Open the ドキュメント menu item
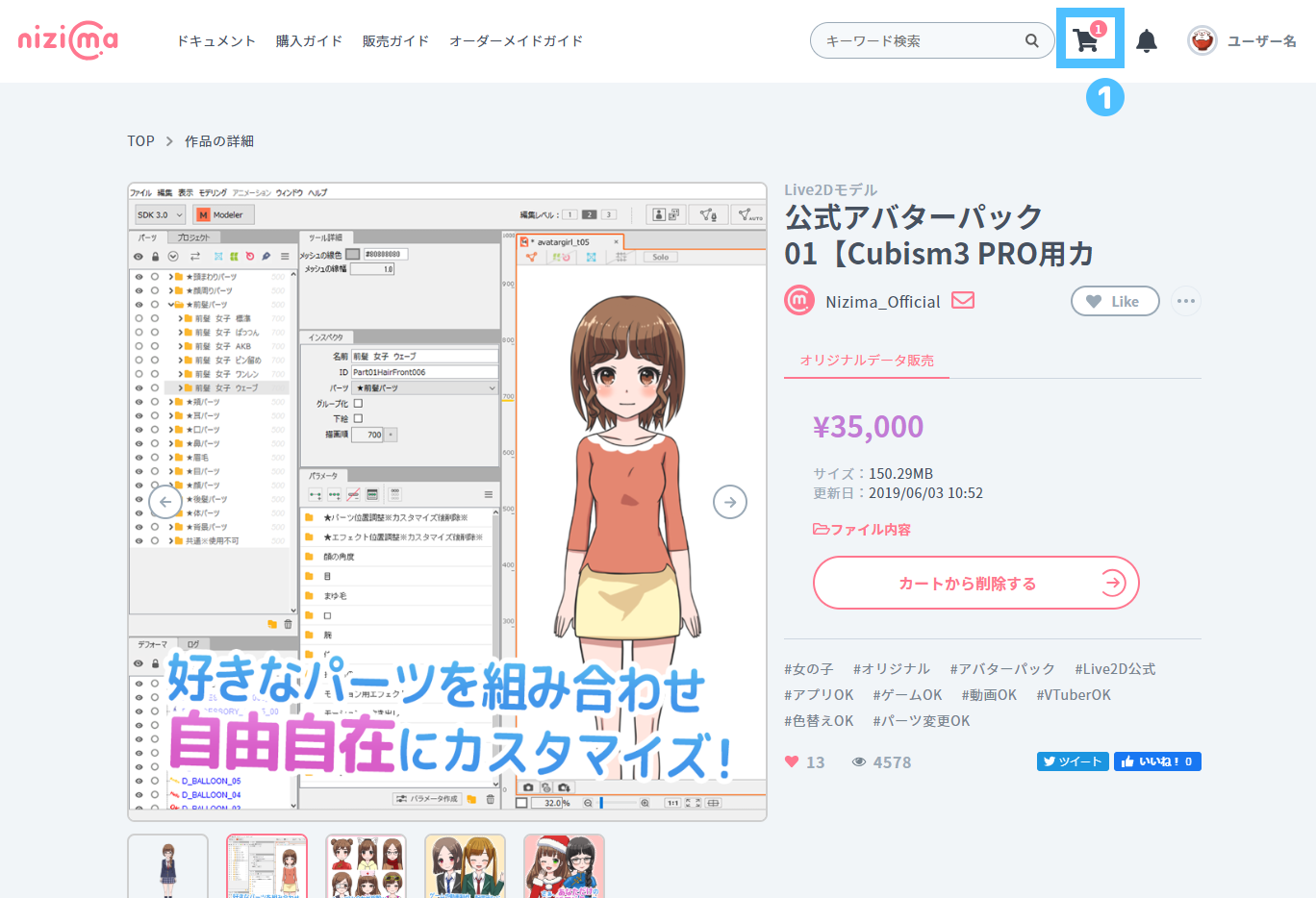 216,41
